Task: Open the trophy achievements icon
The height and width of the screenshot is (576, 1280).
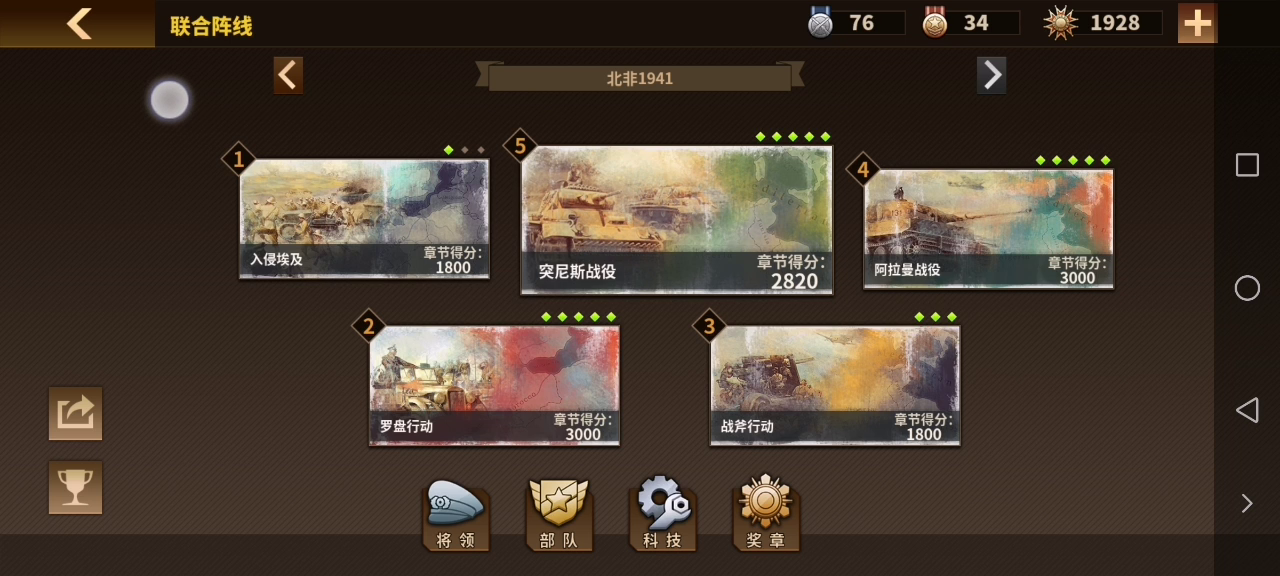Action: click(76, 487)
